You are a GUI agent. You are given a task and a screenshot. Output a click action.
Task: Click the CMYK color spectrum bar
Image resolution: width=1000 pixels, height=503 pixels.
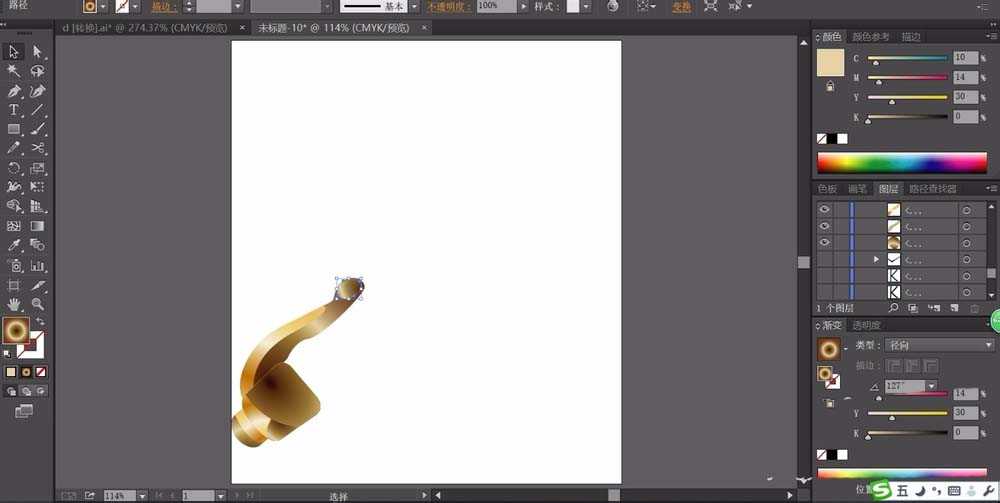902,162
